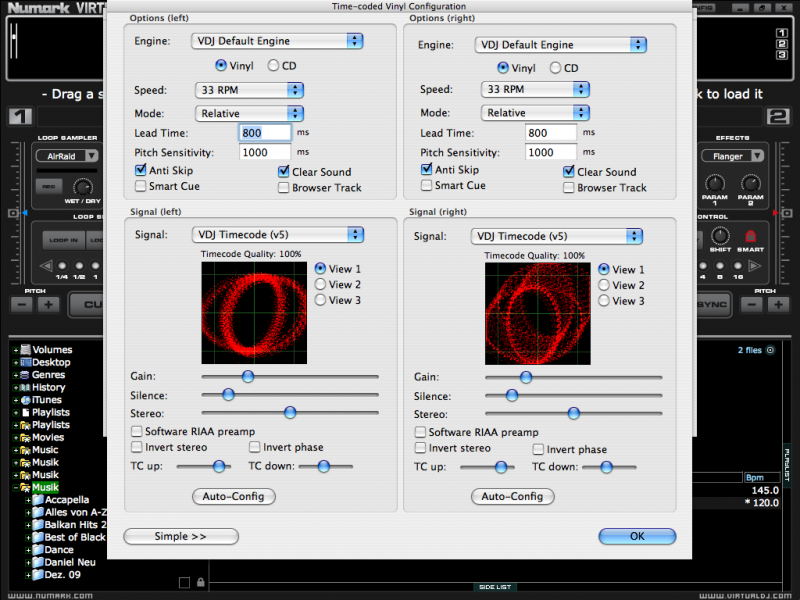Open the left Speed 33 RPM dropdown
The height and width of the screenshot is (600, 800).
pos(249,90)
